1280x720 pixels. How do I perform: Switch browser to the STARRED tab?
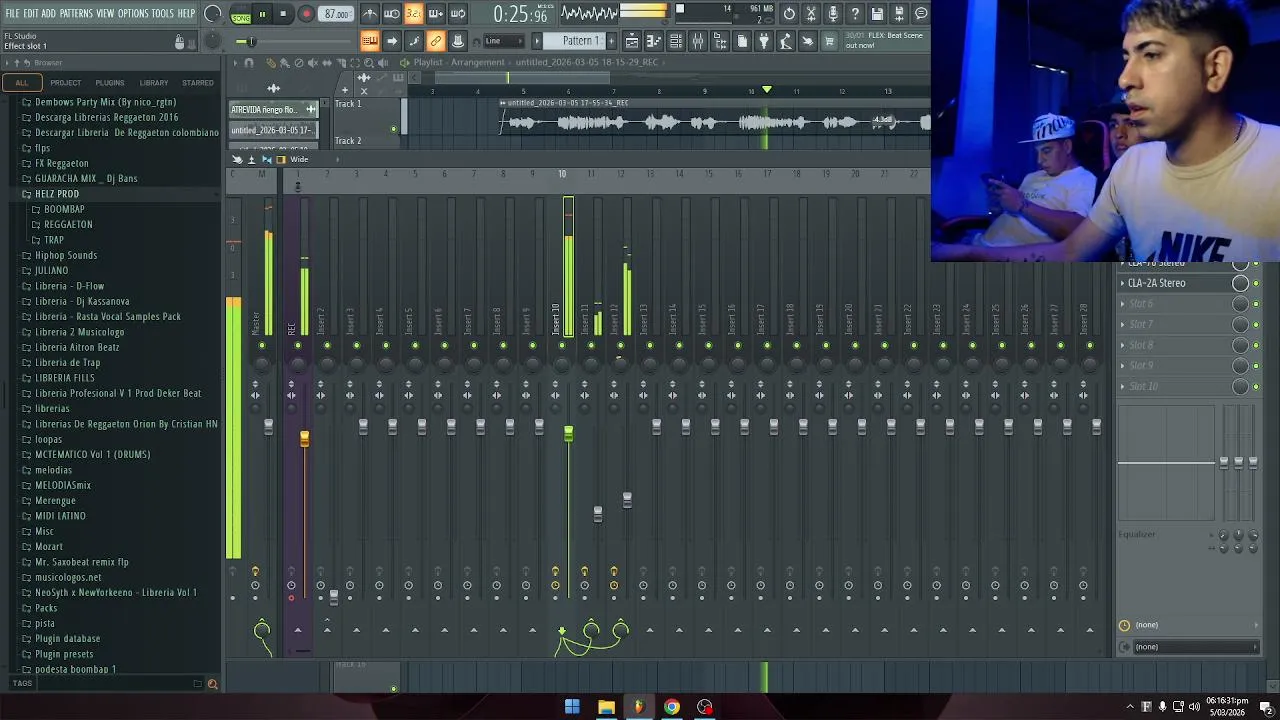198,83
